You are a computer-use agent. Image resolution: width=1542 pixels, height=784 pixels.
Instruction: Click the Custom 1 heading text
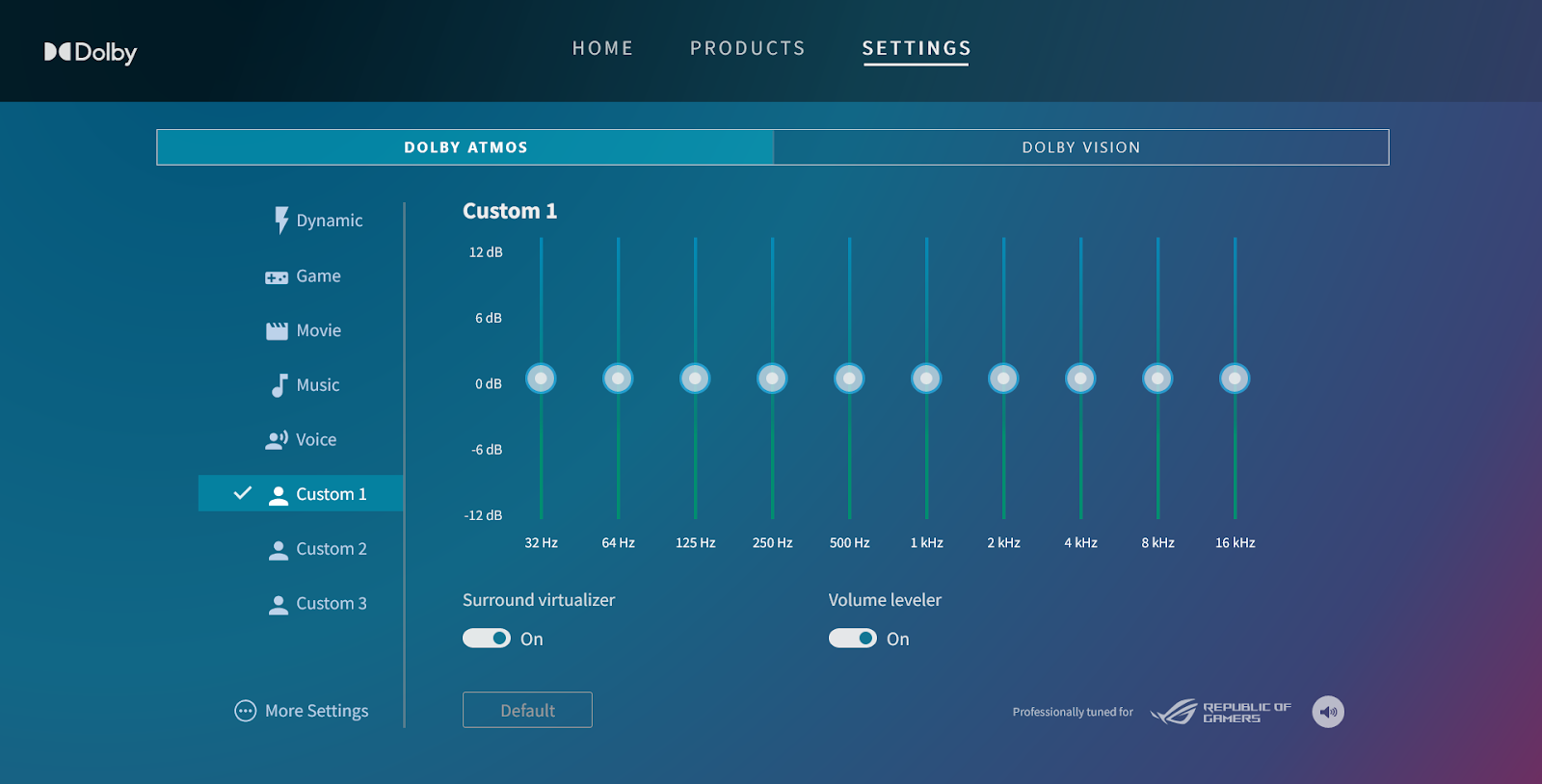tap(510, 211)
